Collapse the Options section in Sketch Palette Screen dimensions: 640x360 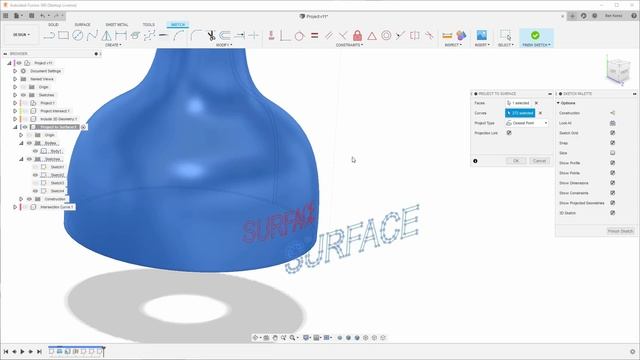coord(558,103)
